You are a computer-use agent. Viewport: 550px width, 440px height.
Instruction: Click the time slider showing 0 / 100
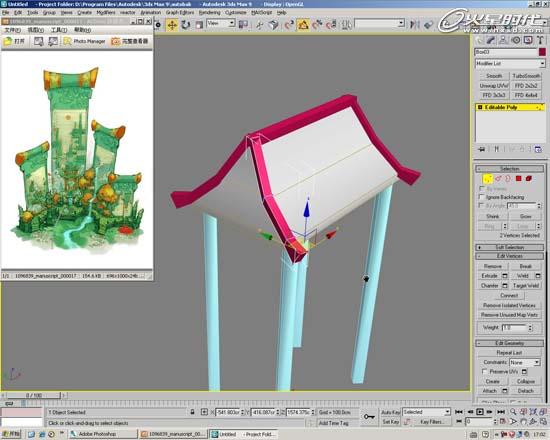[34, 395]
